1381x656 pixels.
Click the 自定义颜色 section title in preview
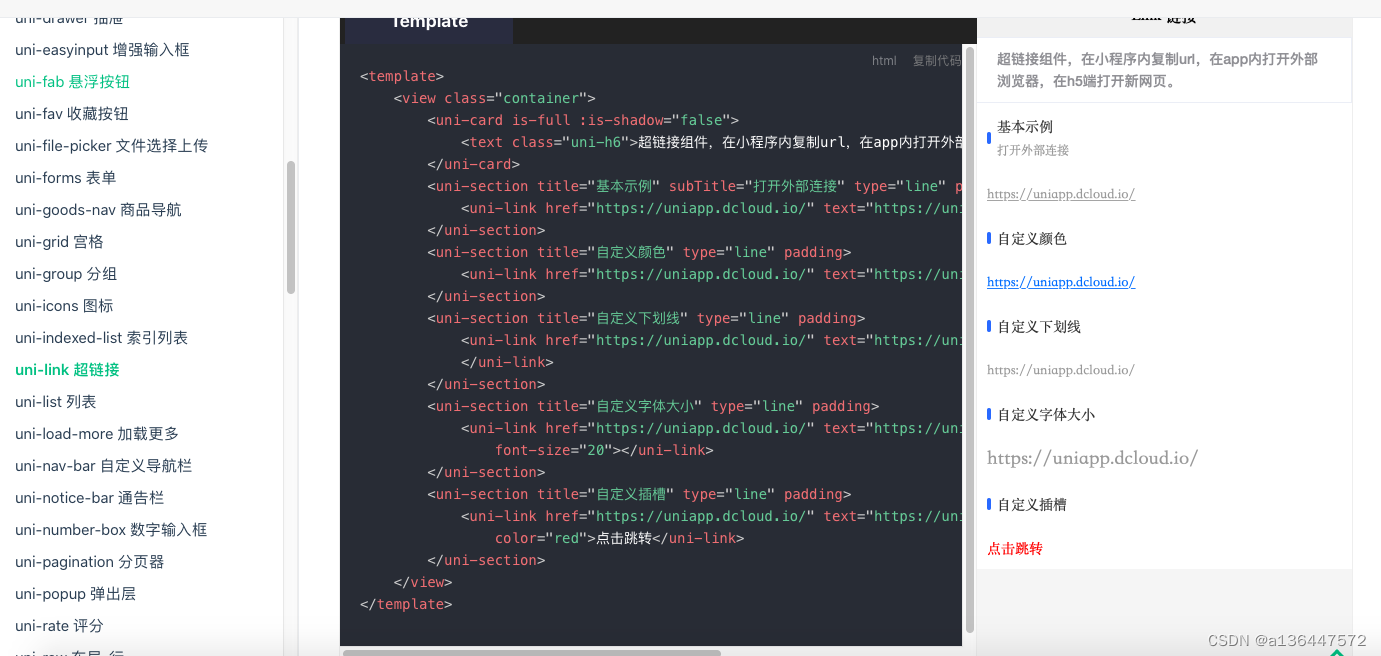(x=1032, y=239)
